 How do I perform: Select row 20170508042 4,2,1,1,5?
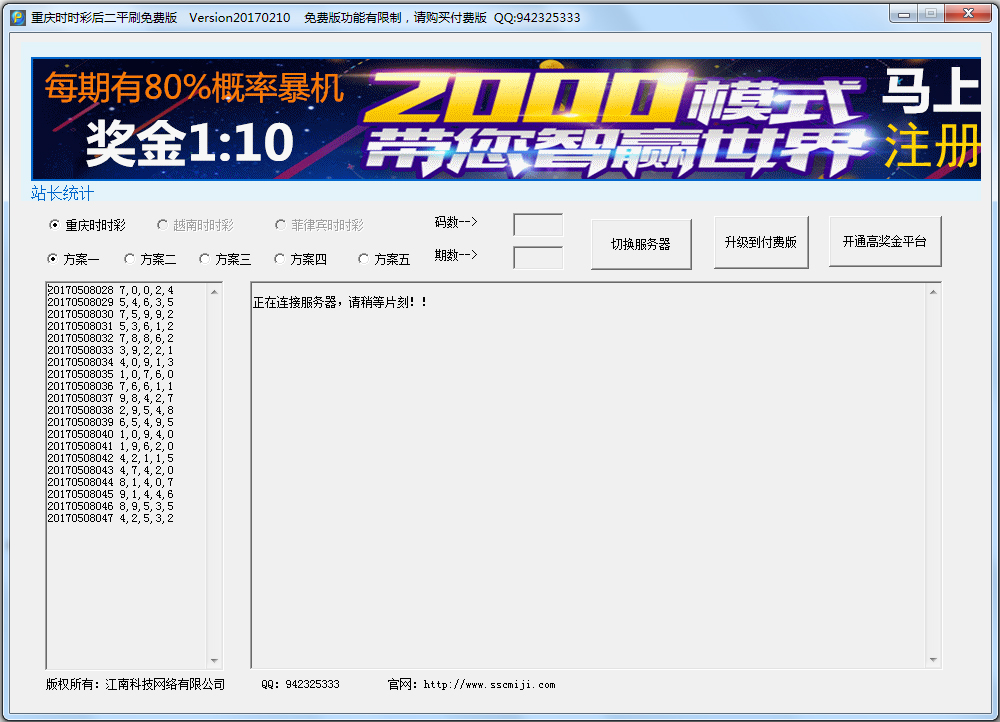click(110, 459)
